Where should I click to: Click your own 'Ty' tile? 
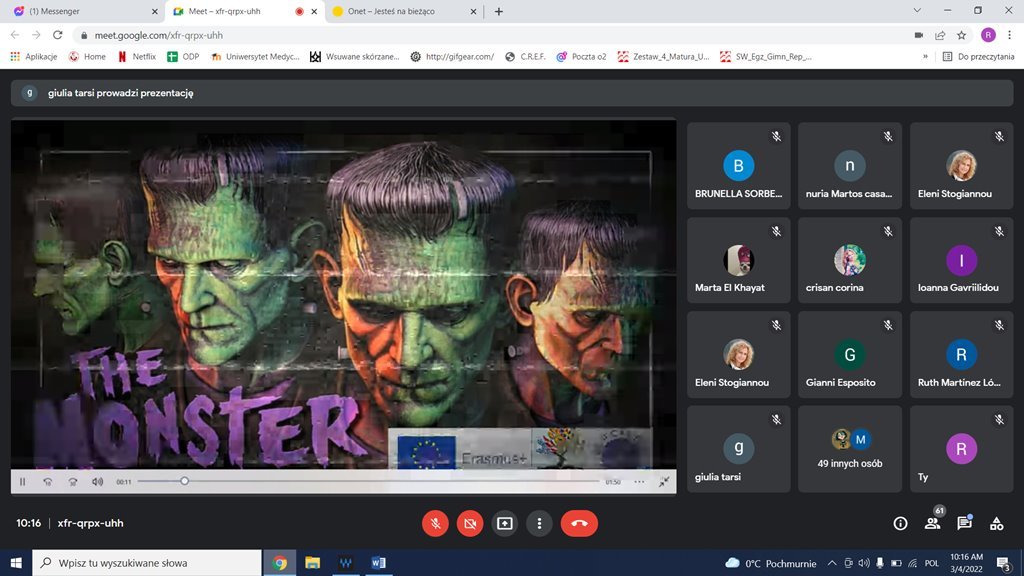[961, 449]
